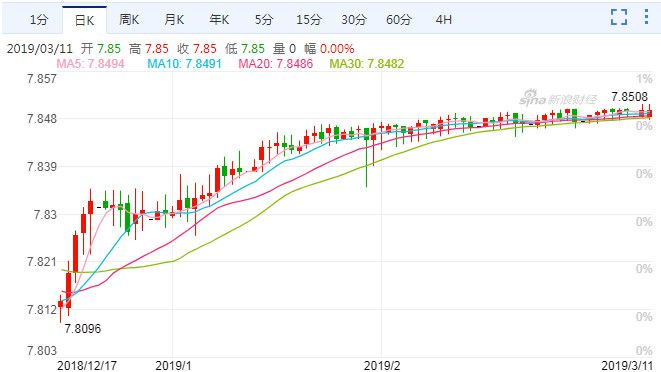The height and width of the screenshot is (372, 661).
Task: Switch to the 5分 interval tab
Action: point(264,19)
